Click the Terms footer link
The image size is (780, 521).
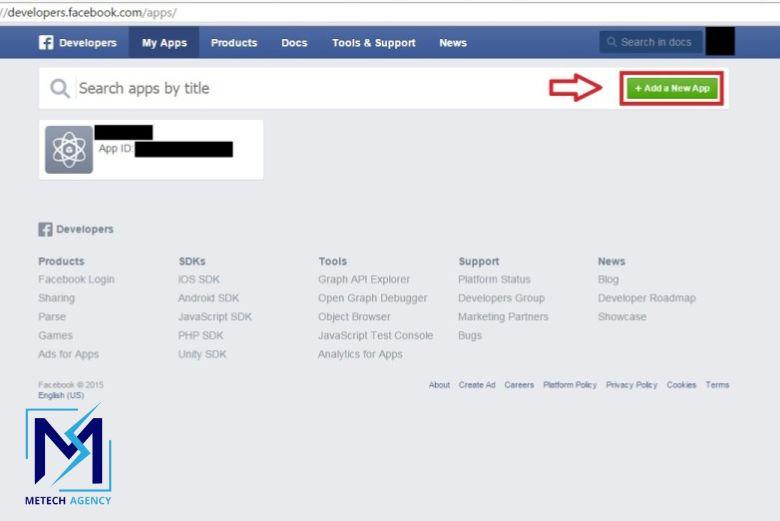click(717, 385)
